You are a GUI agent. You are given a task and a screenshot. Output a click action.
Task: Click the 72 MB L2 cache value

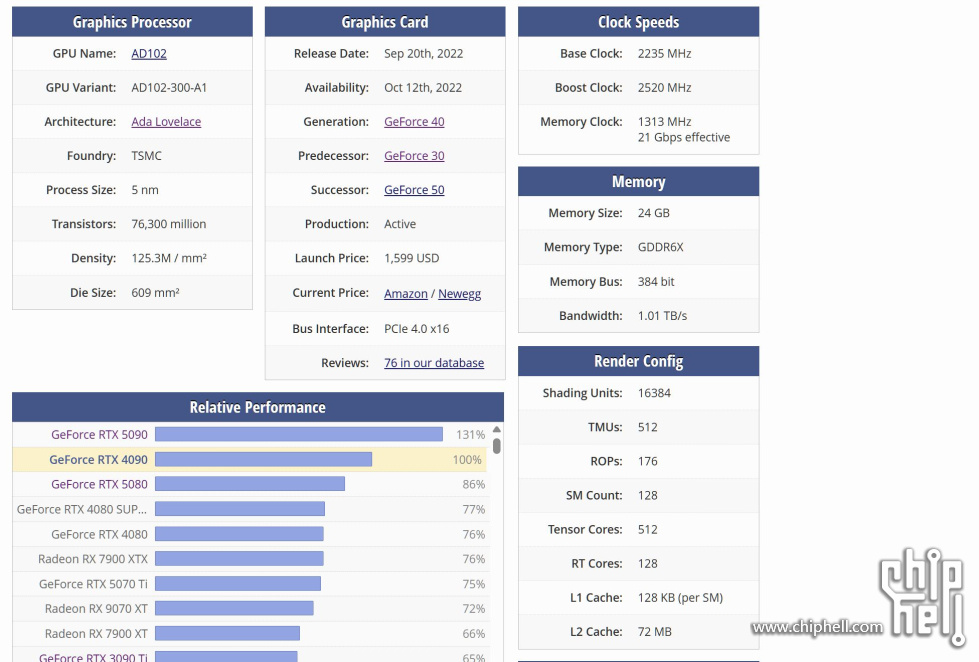point(654,632)
